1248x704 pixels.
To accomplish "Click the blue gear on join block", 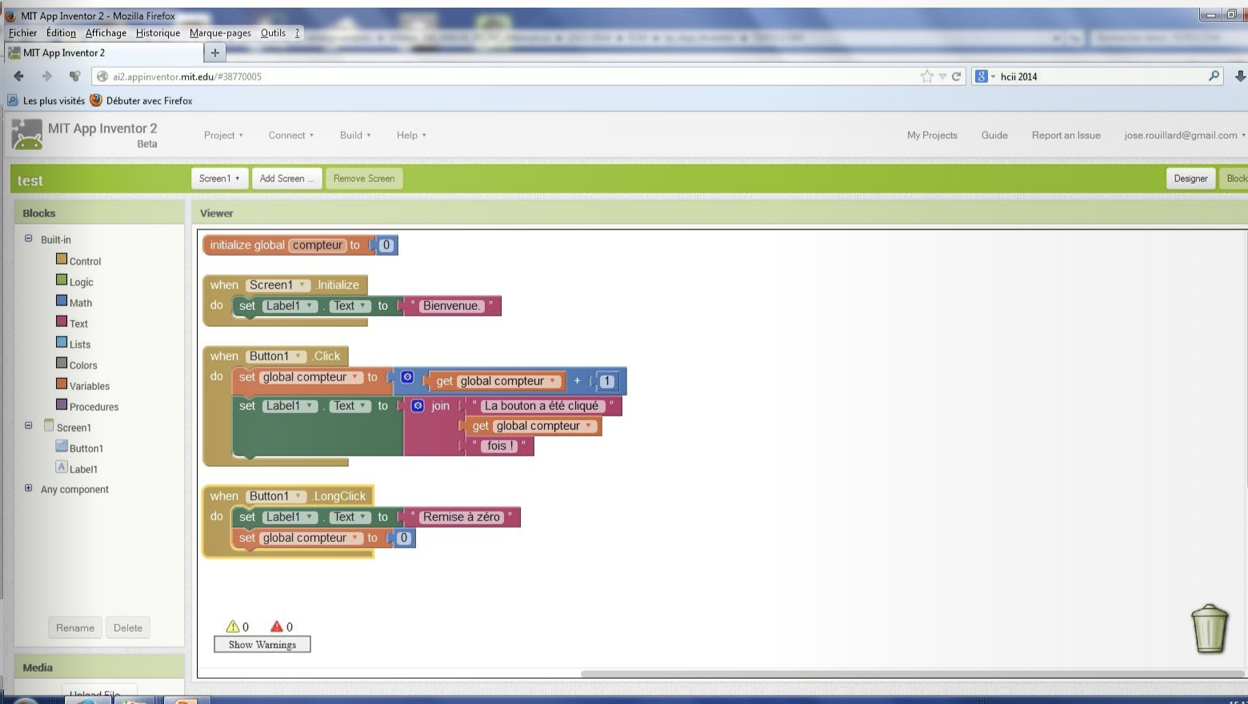I will click(418, 406).
